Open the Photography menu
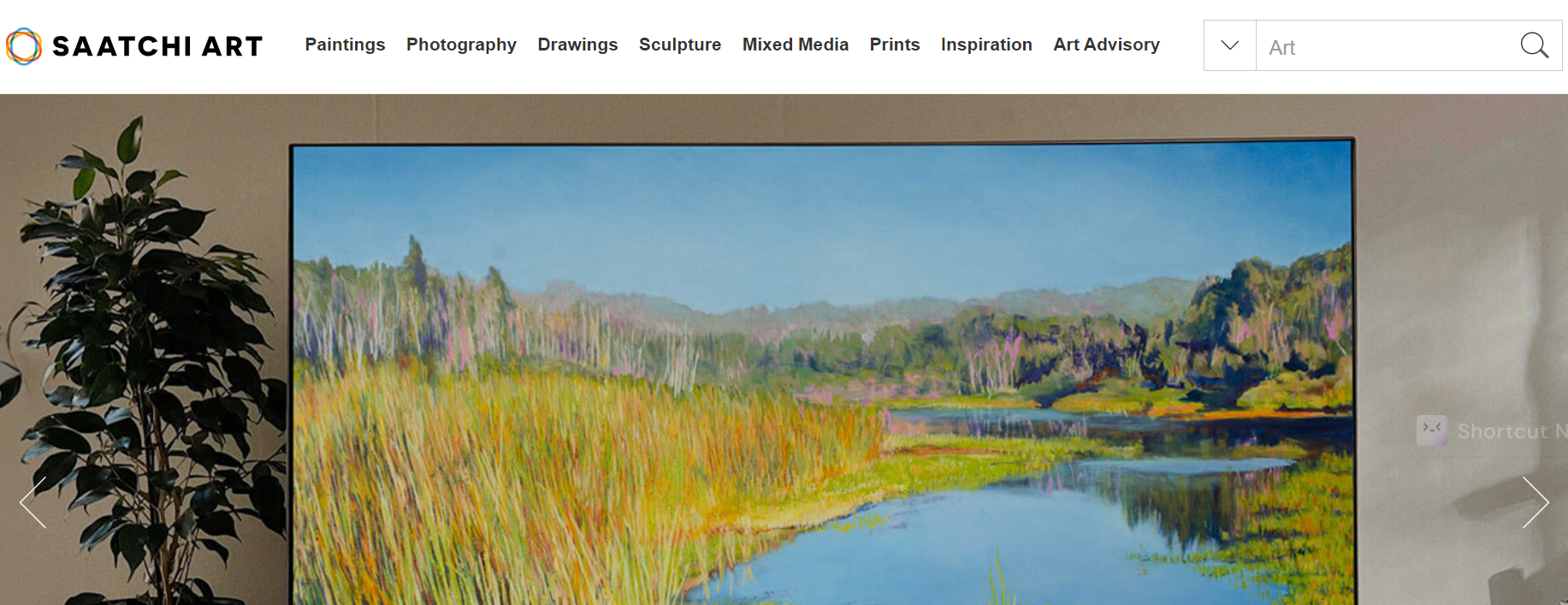The height and width of the screenshot is (605, 1568). pyautogui.click(x=461, y=44)
